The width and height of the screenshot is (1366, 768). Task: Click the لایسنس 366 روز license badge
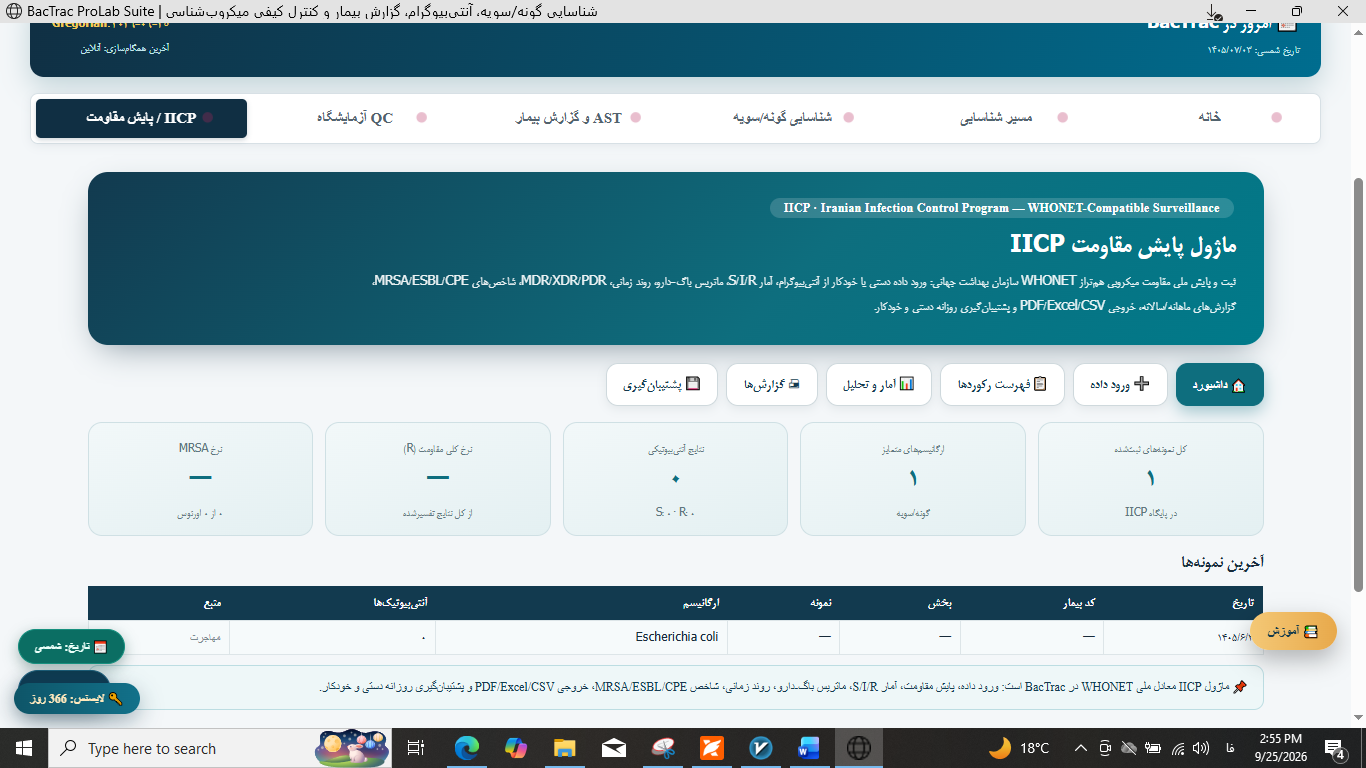point(77,698)
